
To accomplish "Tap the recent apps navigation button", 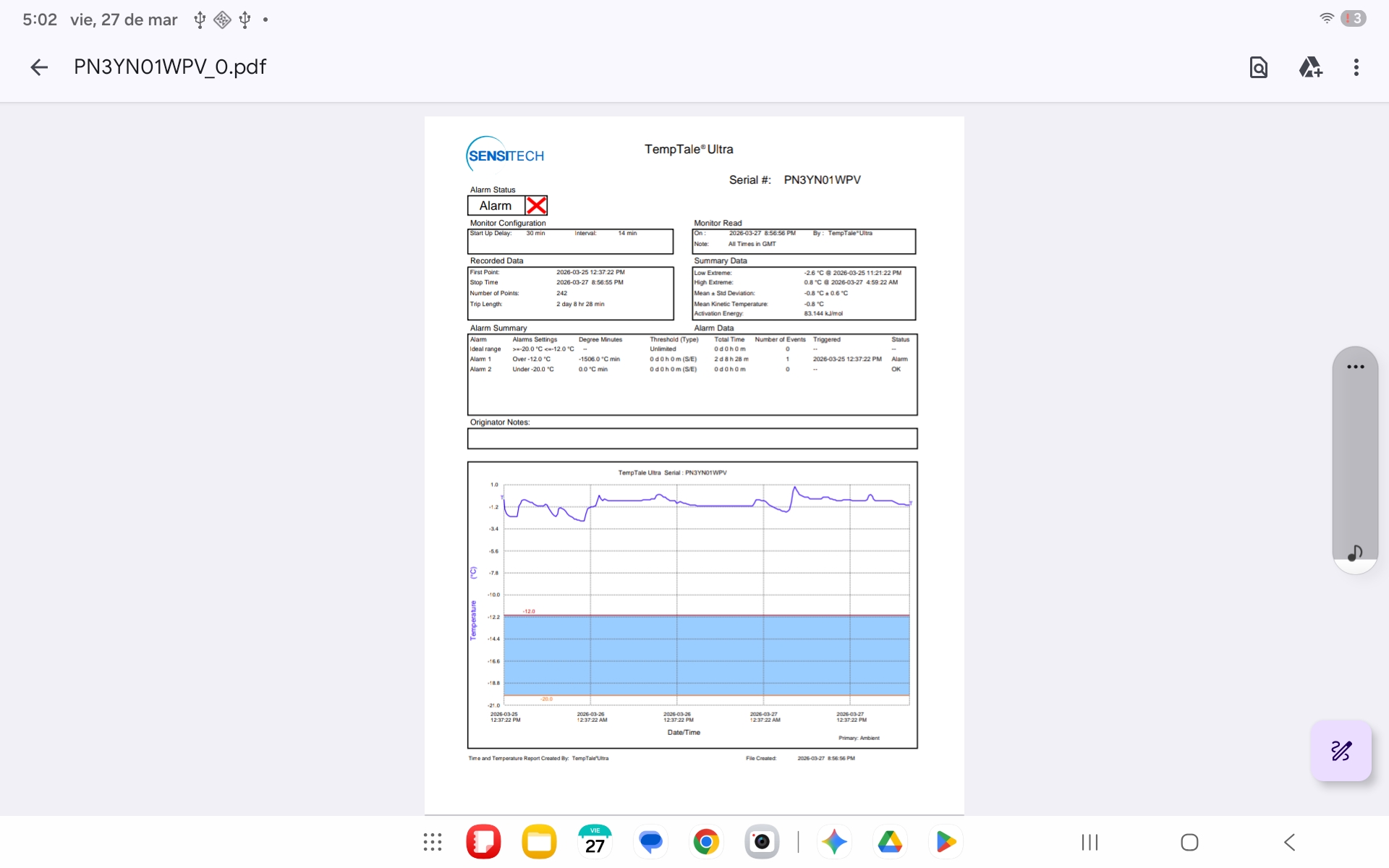I will [x=1089, y=842].
